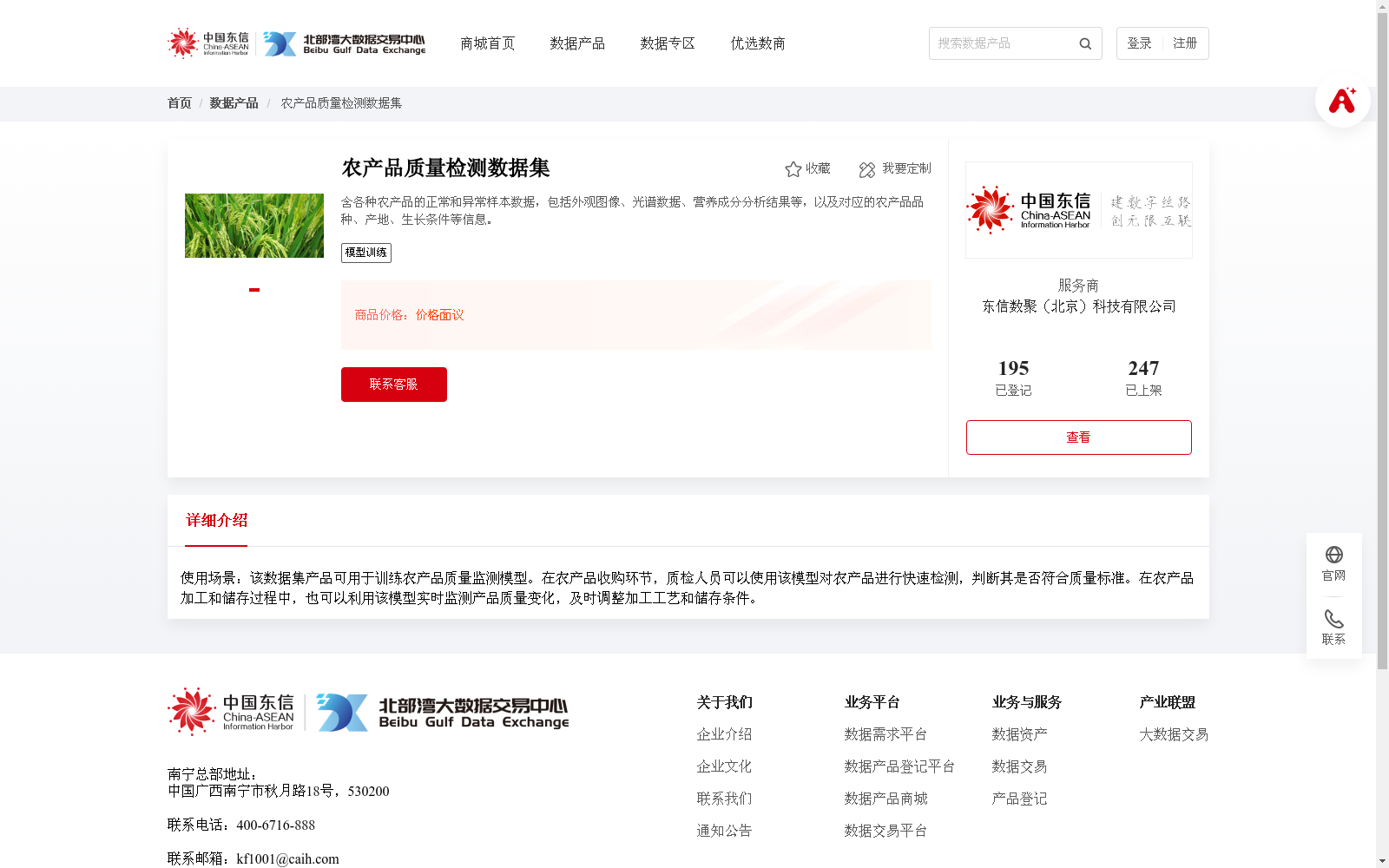This screenshot has height=868, width=1389.
Task: Click the 东信数聚（北京）科技有限公司 name
Action: click(1079, 306)
